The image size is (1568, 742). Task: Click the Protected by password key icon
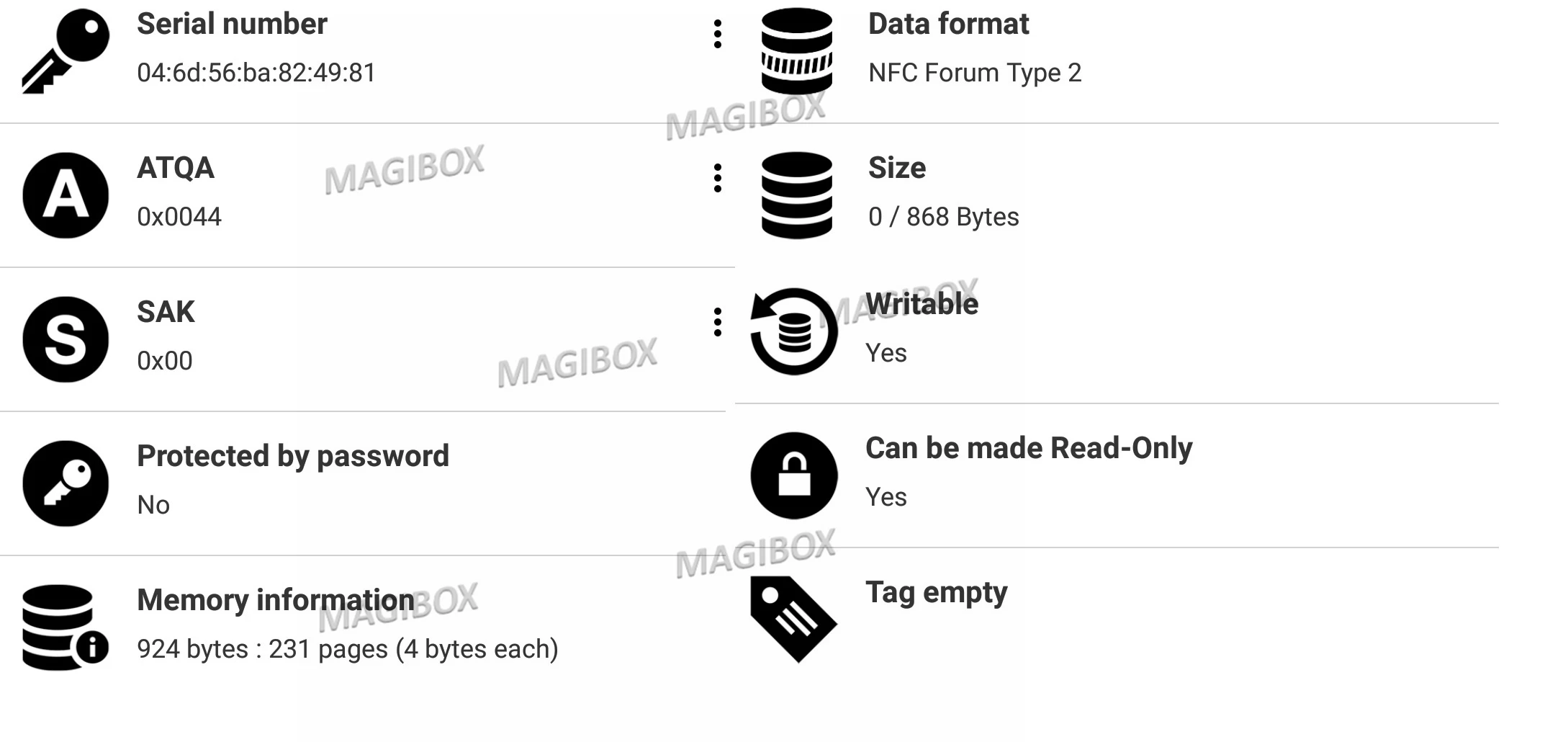[x=66, y=483]
